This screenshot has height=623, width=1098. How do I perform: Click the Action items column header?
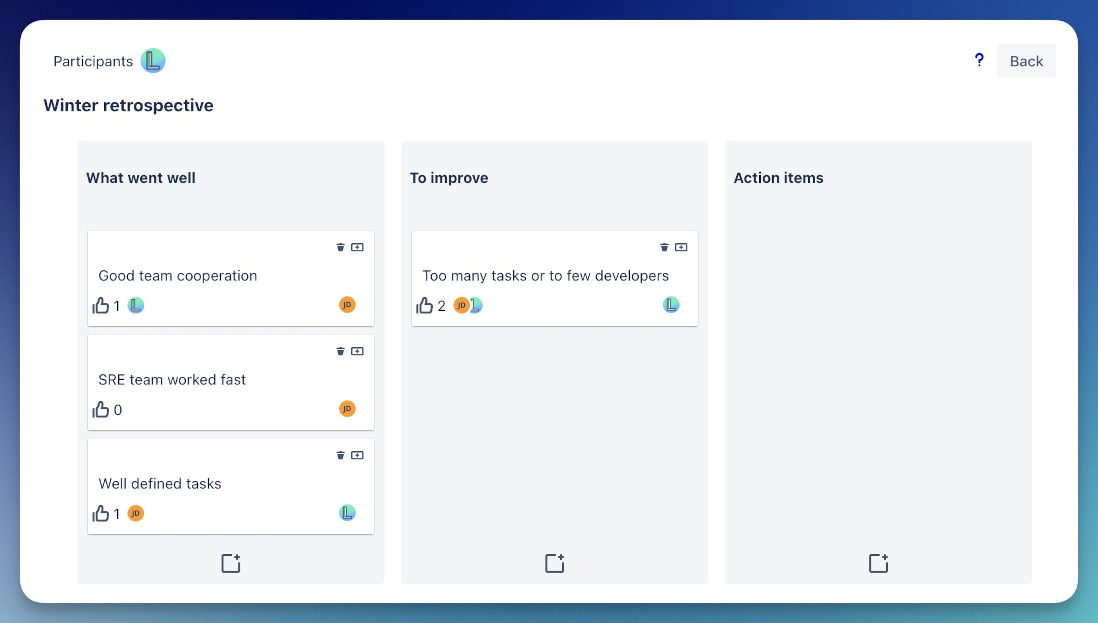pos(779,178)
